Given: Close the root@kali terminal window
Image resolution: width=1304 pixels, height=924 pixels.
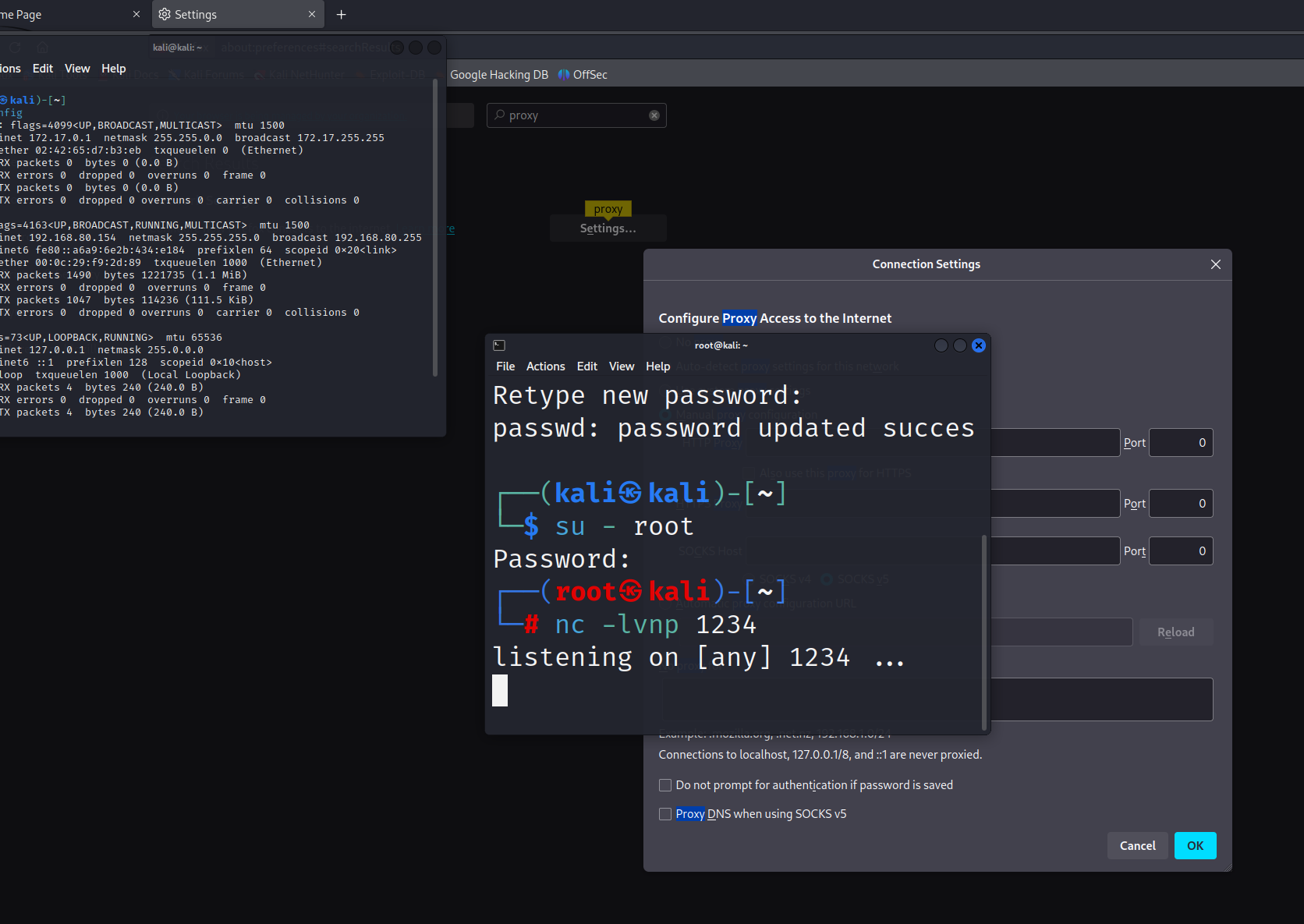Looking at the screenshot, I should 979,345.
